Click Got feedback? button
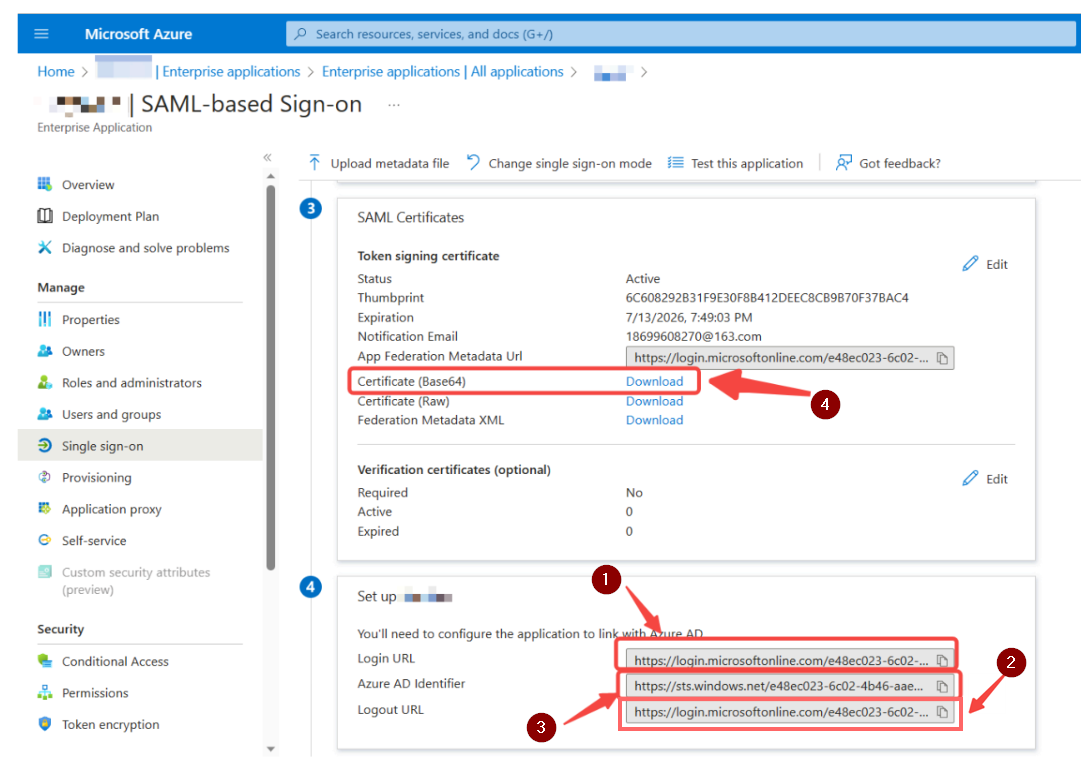This screenshot has width=1081, height=766. coord(888,163)
